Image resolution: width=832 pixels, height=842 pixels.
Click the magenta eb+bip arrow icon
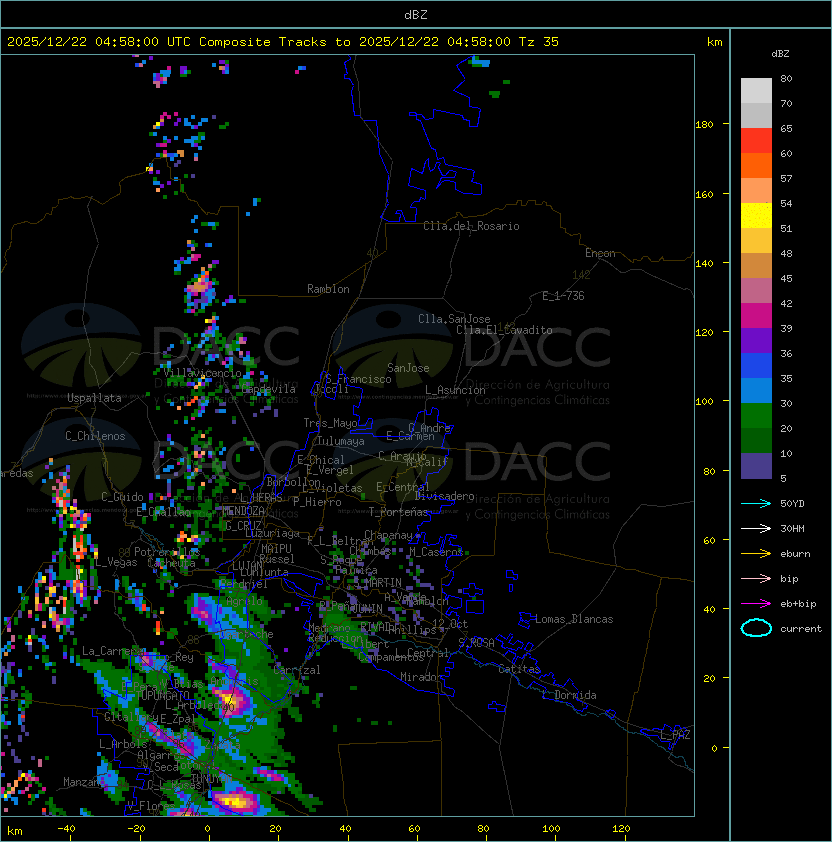756,604
